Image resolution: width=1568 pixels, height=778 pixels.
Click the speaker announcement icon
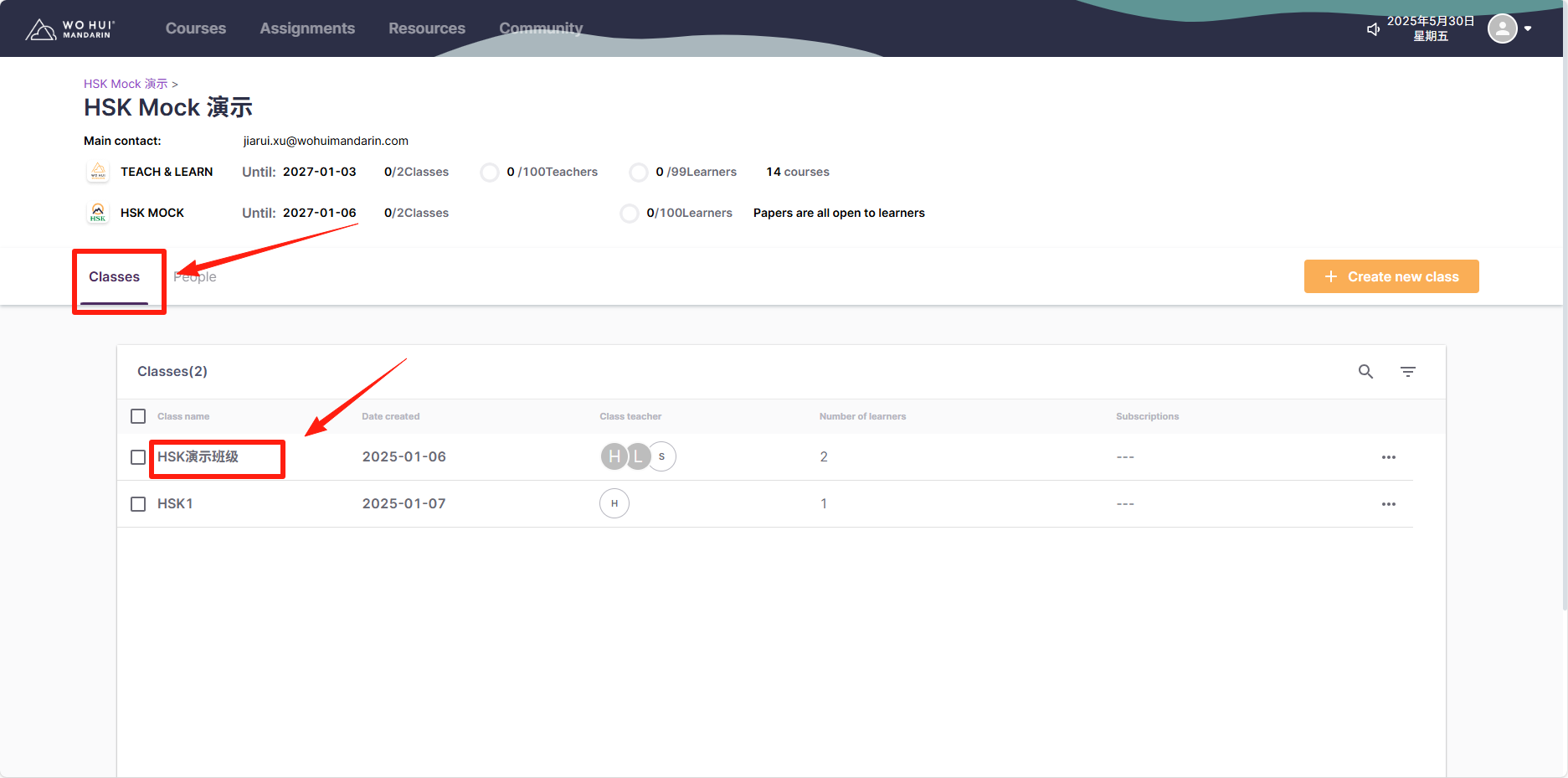pos(1373,29)
